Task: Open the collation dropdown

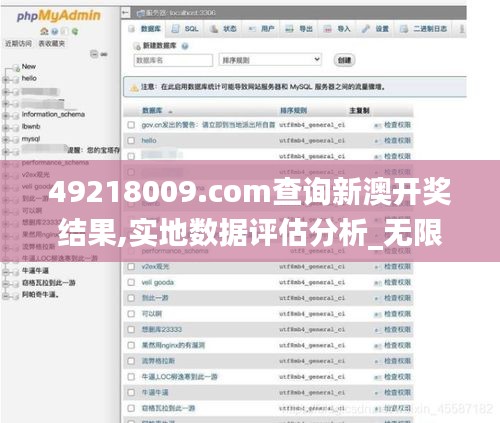Action: [270, 60]
